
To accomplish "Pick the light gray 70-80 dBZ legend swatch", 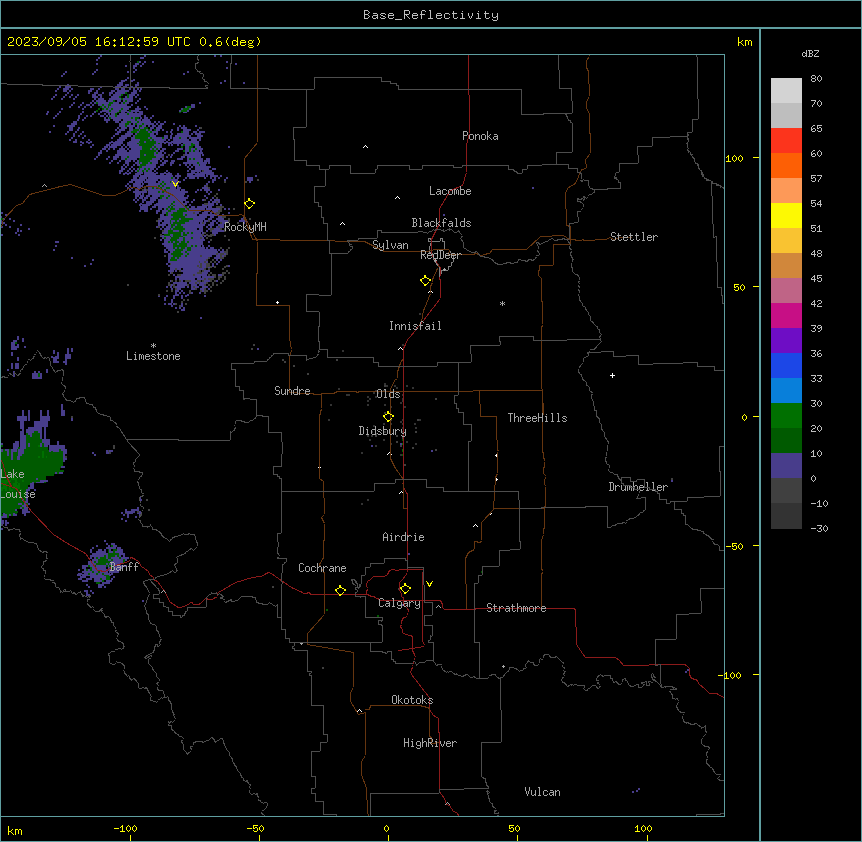I will click(x=786, y=91).
